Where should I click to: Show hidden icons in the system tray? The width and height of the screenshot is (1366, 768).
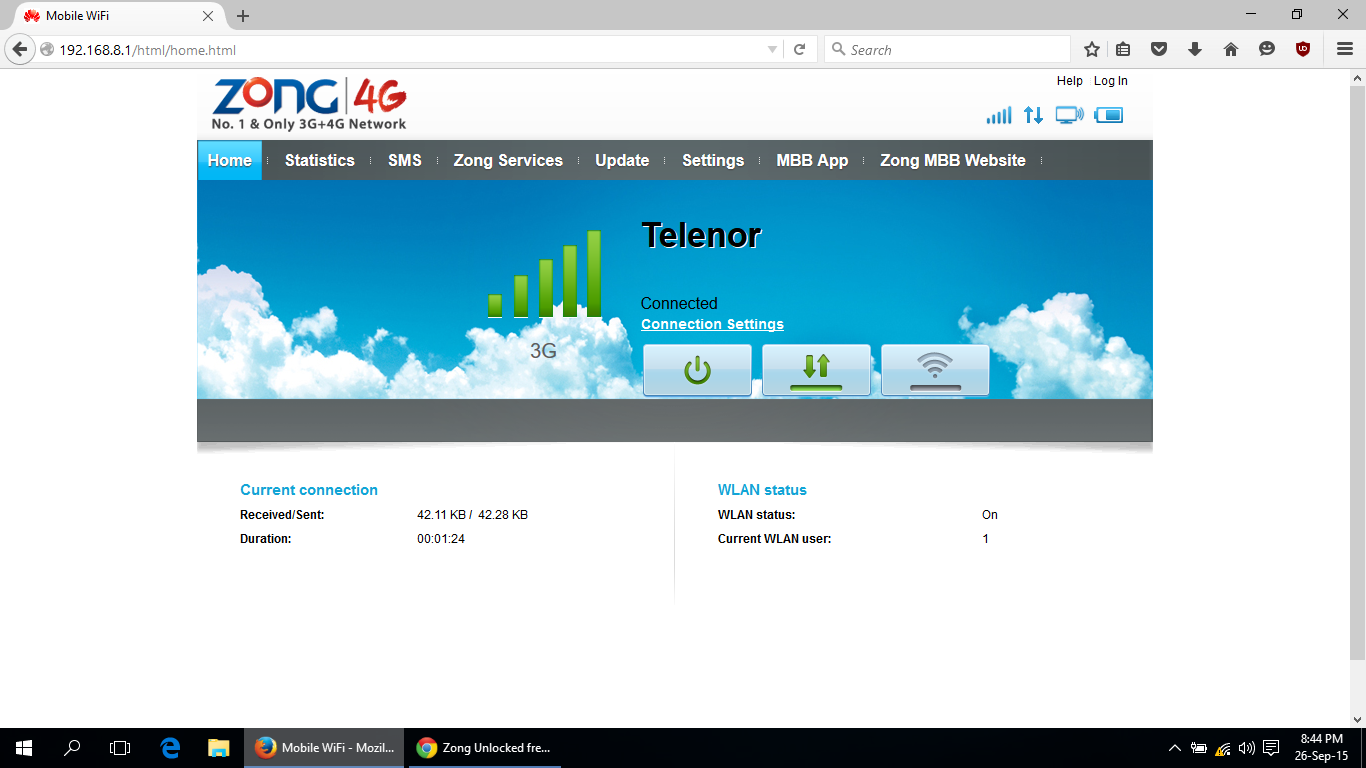(1175, 748)
